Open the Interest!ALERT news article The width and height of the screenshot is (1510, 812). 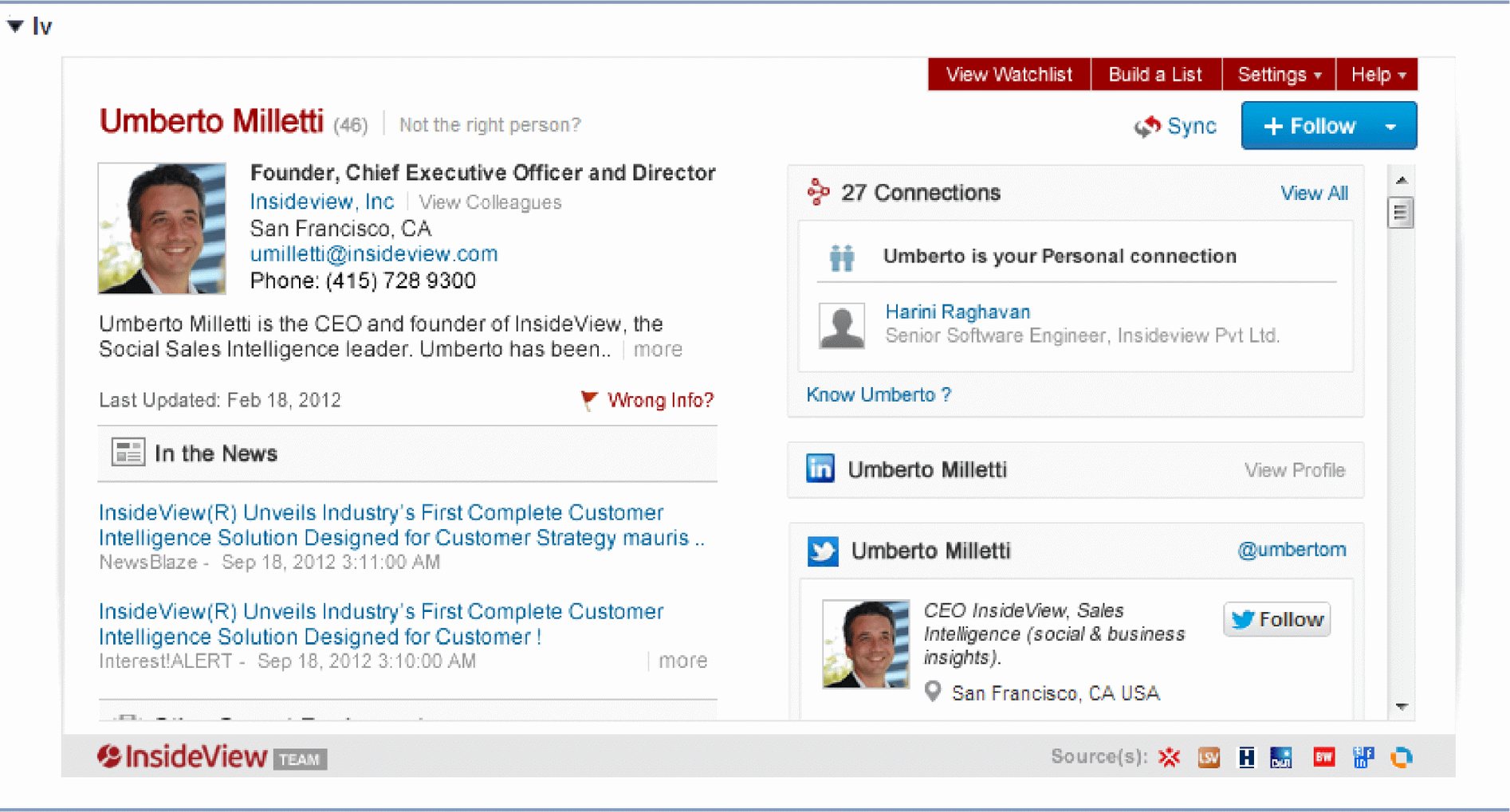(x=381, y=624)
